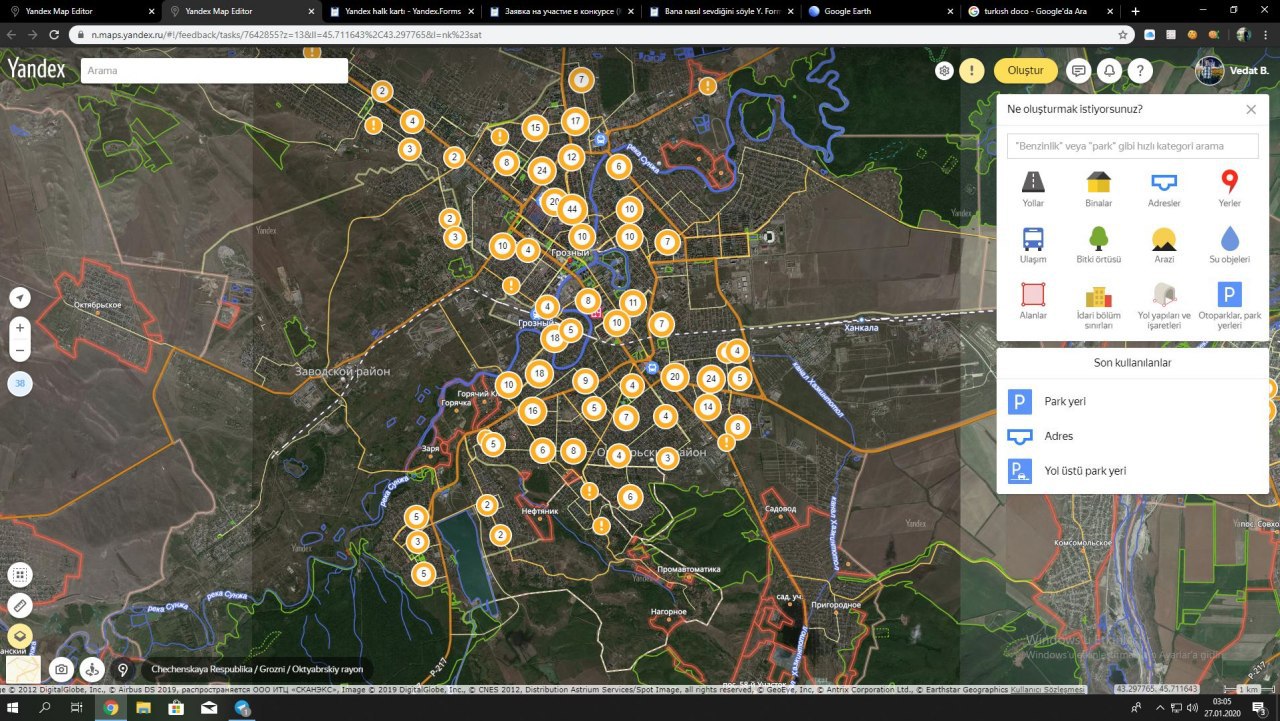Open a new browser tab
The image size is (1280, 721).
[1135, 11]
